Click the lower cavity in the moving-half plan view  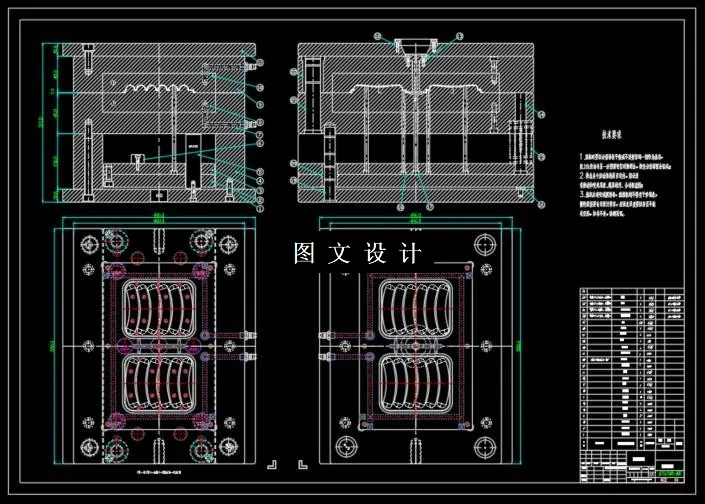point(159,384)
